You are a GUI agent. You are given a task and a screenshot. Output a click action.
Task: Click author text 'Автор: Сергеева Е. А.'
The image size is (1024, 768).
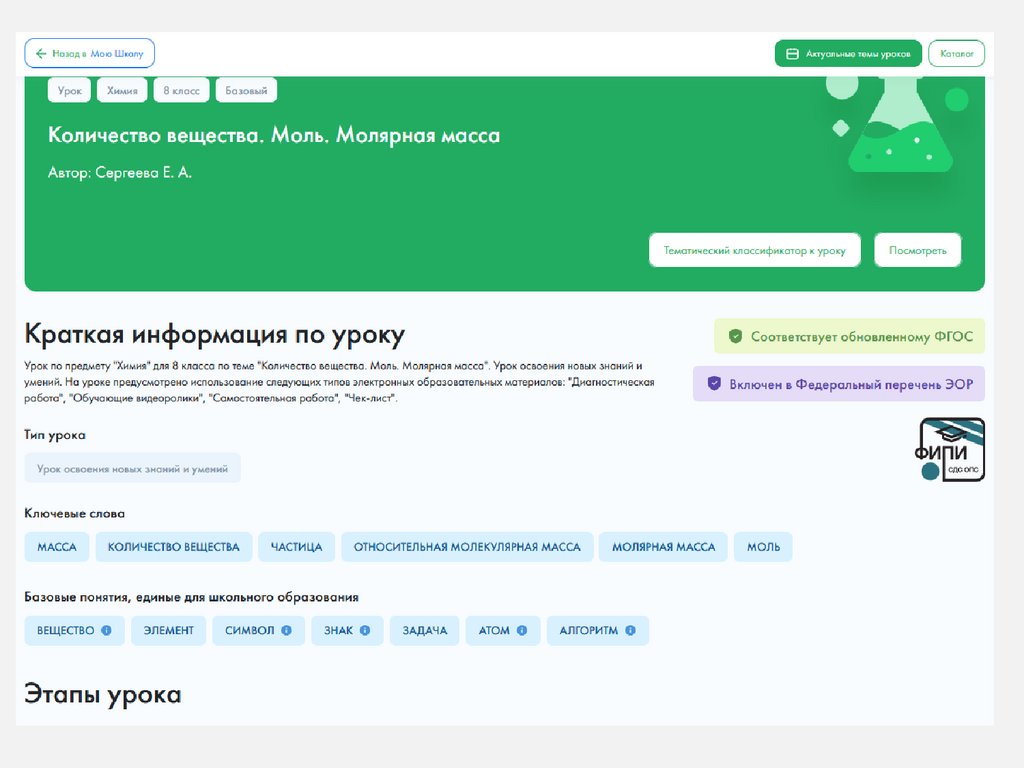120,172
